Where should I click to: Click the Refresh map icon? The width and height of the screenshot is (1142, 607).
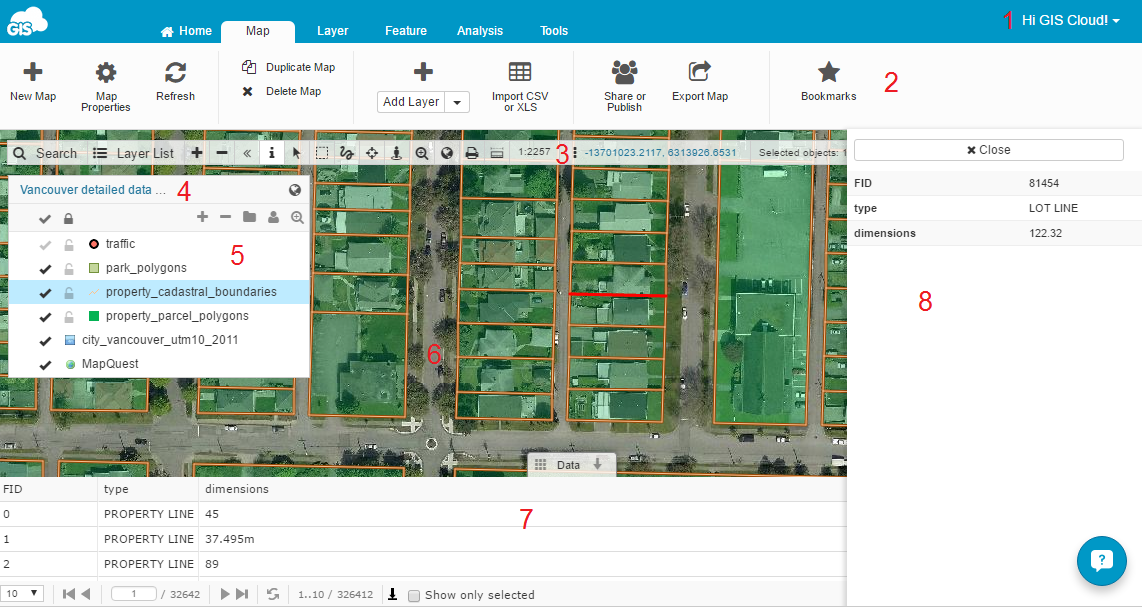[x=175, y=72]
